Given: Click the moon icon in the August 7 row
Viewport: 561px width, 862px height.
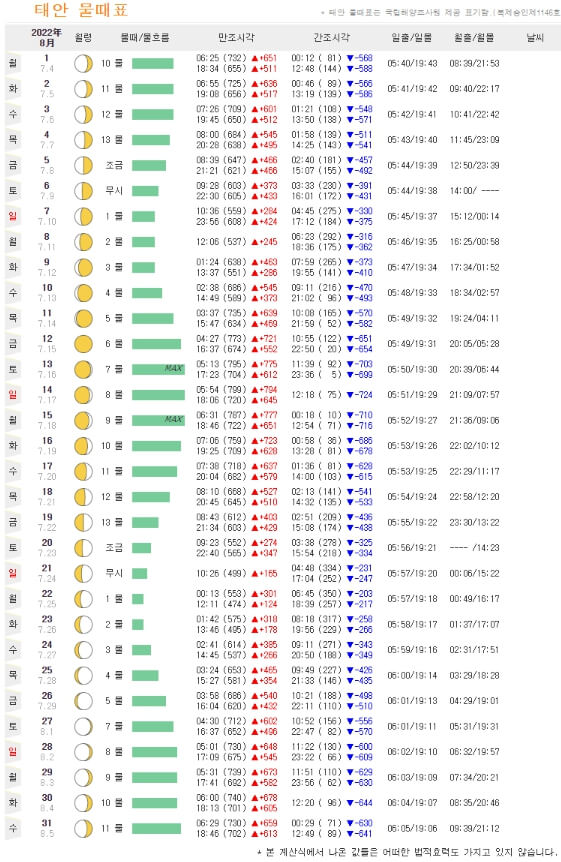Looking at the screenshot, I should coord(84,216).
